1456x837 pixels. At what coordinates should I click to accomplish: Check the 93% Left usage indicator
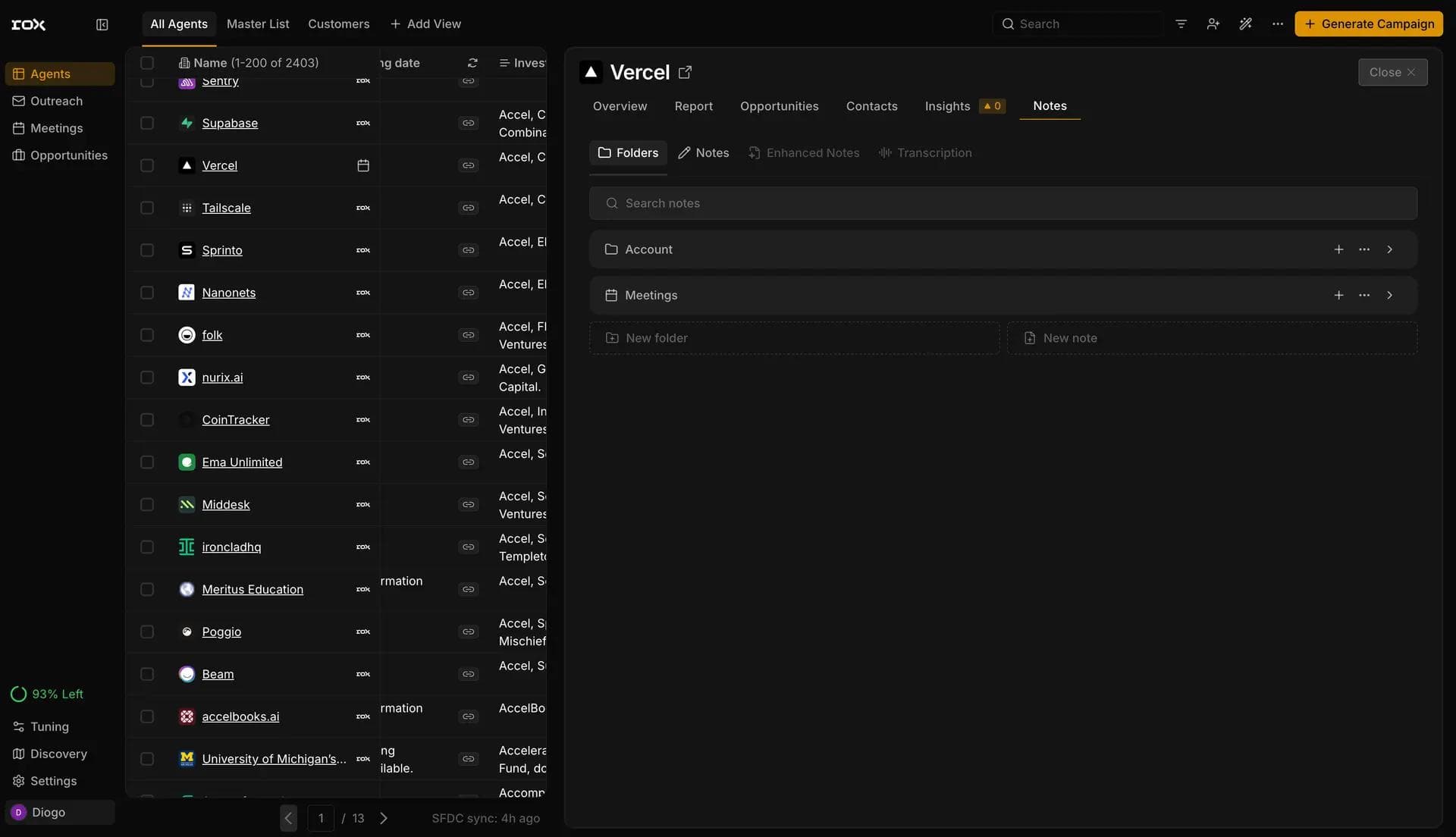(x=48, y=693)
